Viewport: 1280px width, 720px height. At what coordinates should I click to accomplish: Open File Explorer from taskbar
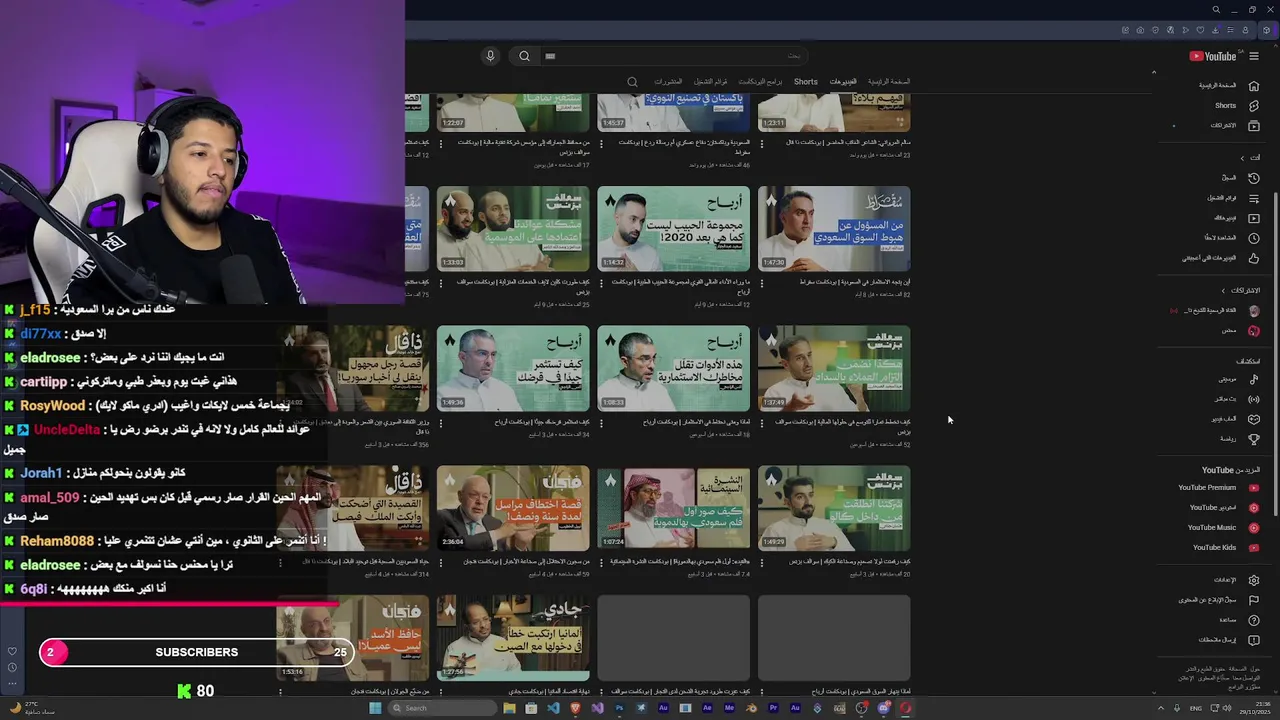pyautogui.click(x=509, y=708)
